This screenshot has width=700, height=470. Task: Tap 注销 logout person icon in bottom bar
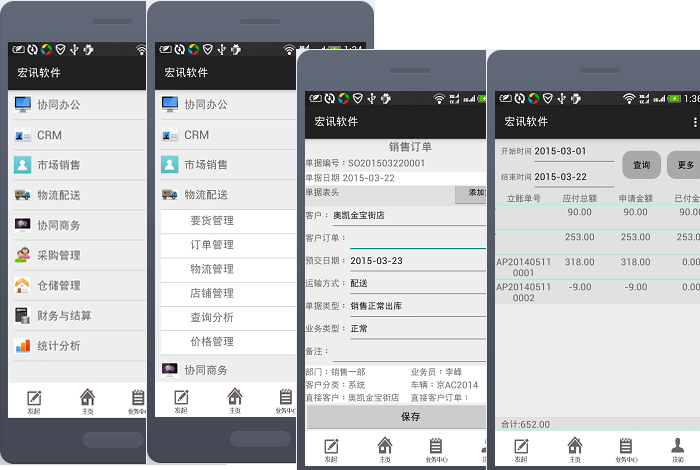tap(678, 447)
